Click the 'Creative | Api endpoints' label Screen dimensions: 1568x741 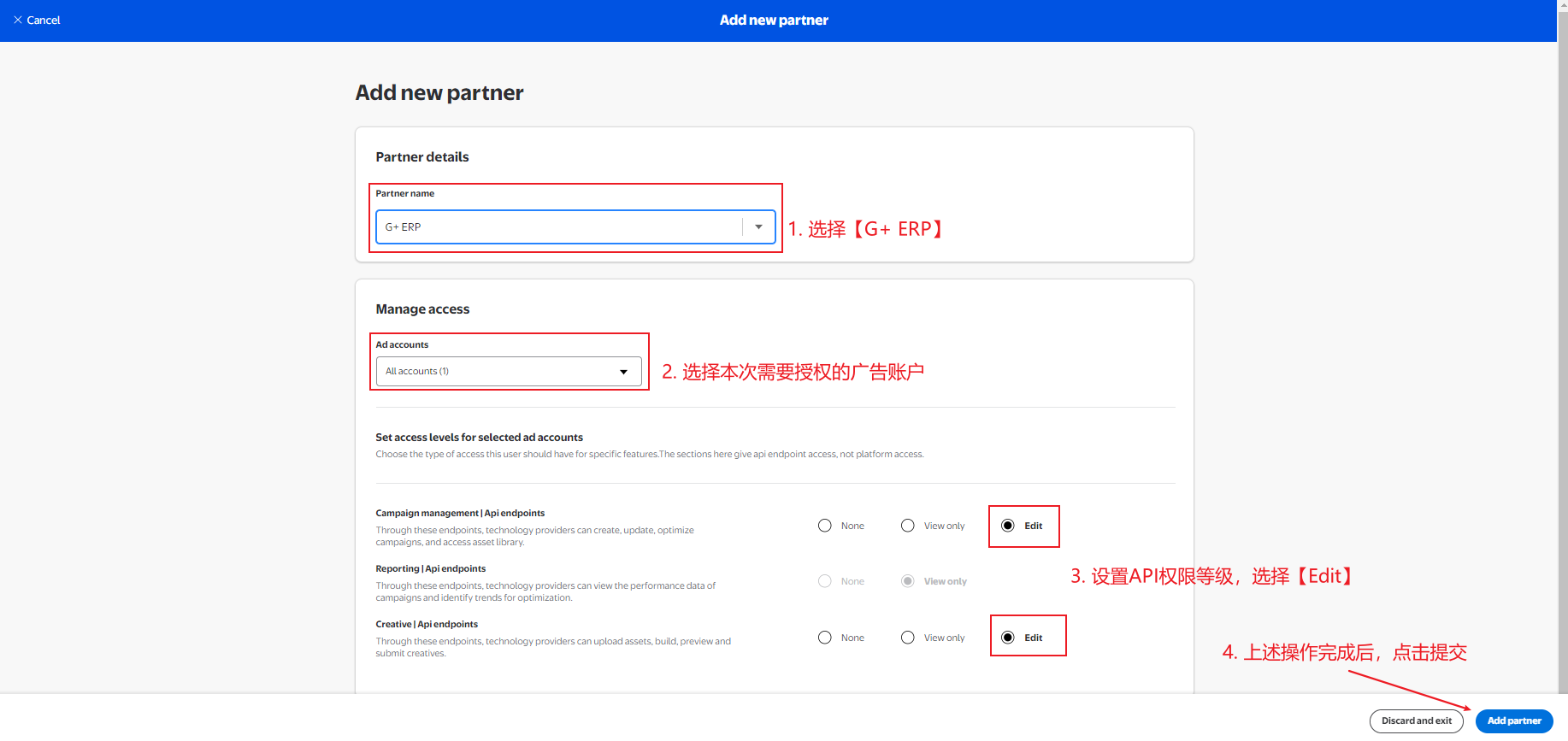point(427,624)
